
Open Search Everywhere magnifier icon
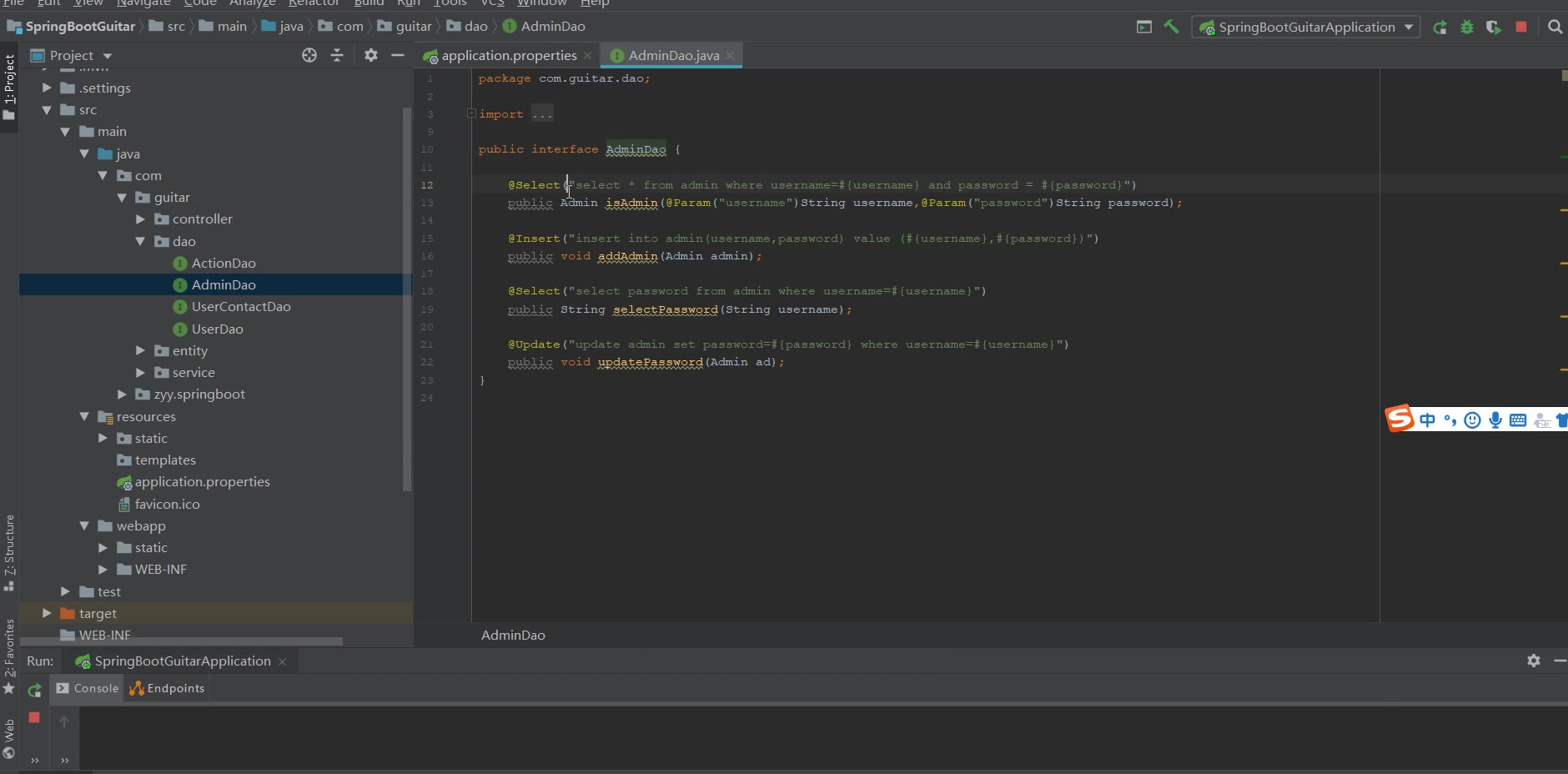pyautogui.click(x=1555, y=27)
